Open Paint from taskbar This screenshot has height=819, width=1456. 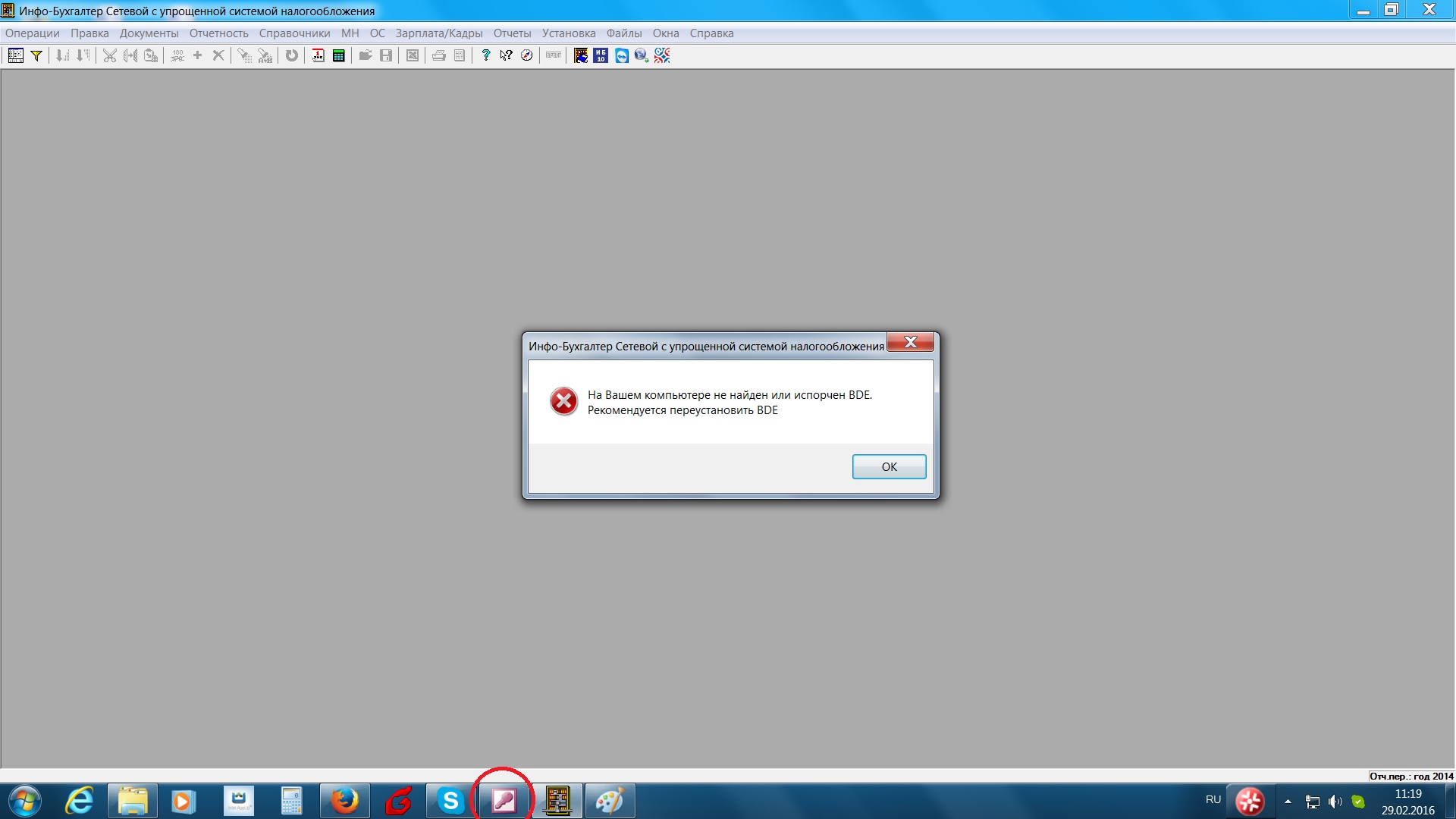coord(610,801)
